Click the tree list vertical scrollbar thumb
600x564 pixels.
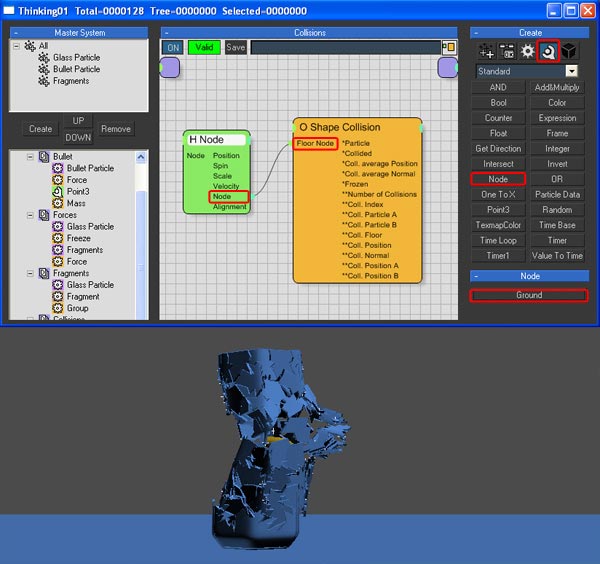(x=141, y=253)
